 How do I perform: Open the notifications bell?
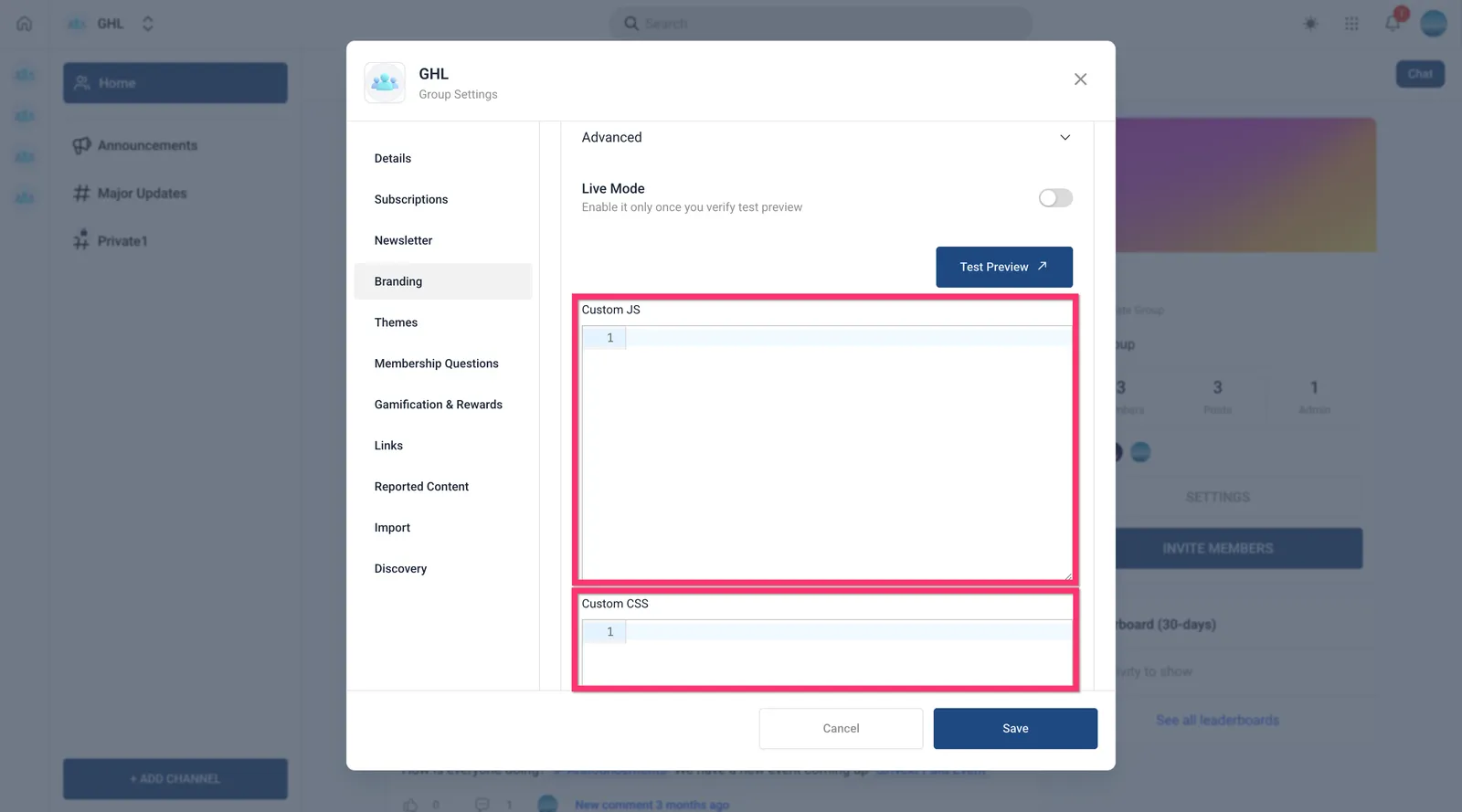1393,24
